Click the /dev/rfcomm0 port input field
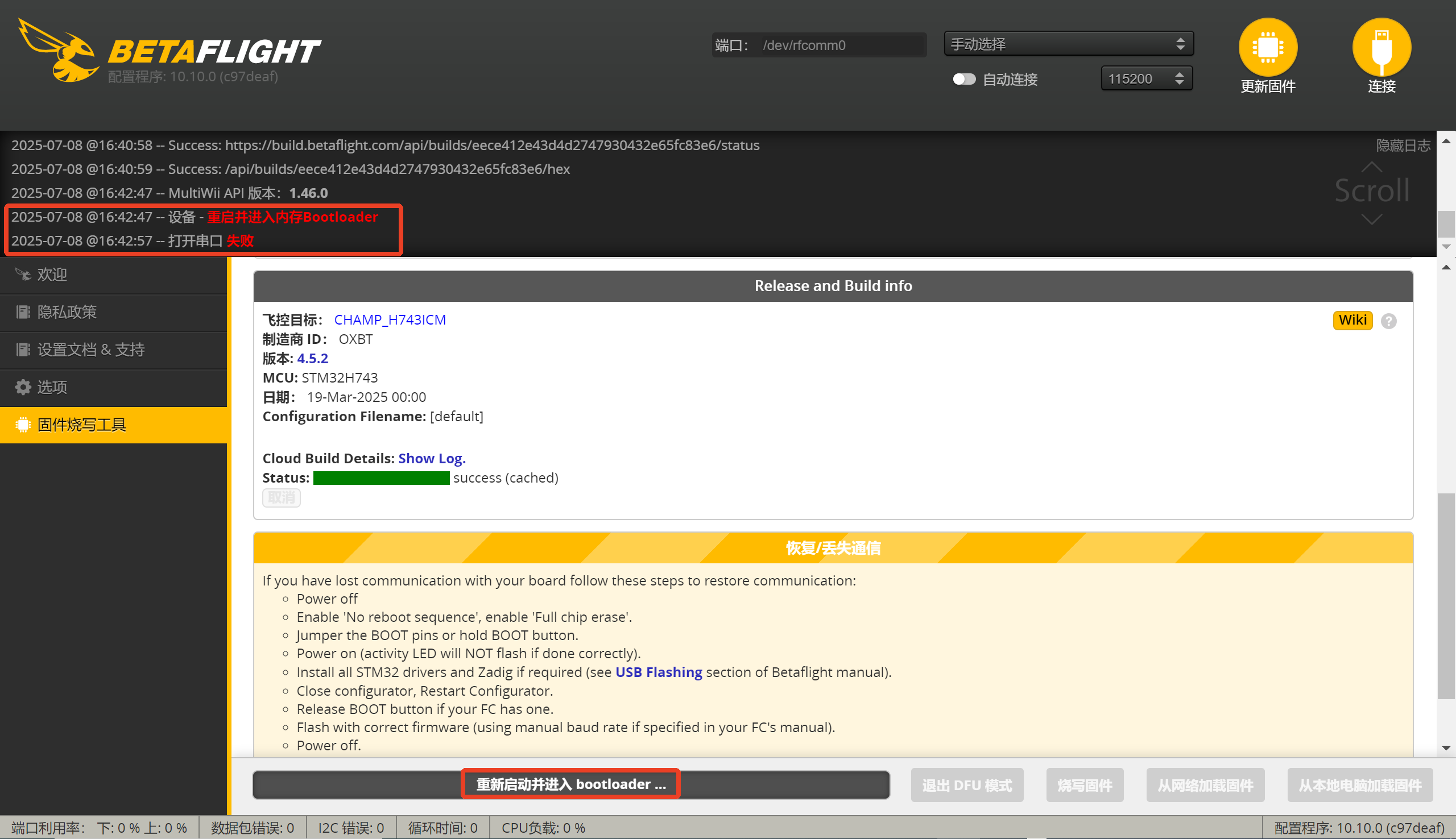The height and width of the screenshot is (839, 1456). (842, 45)
